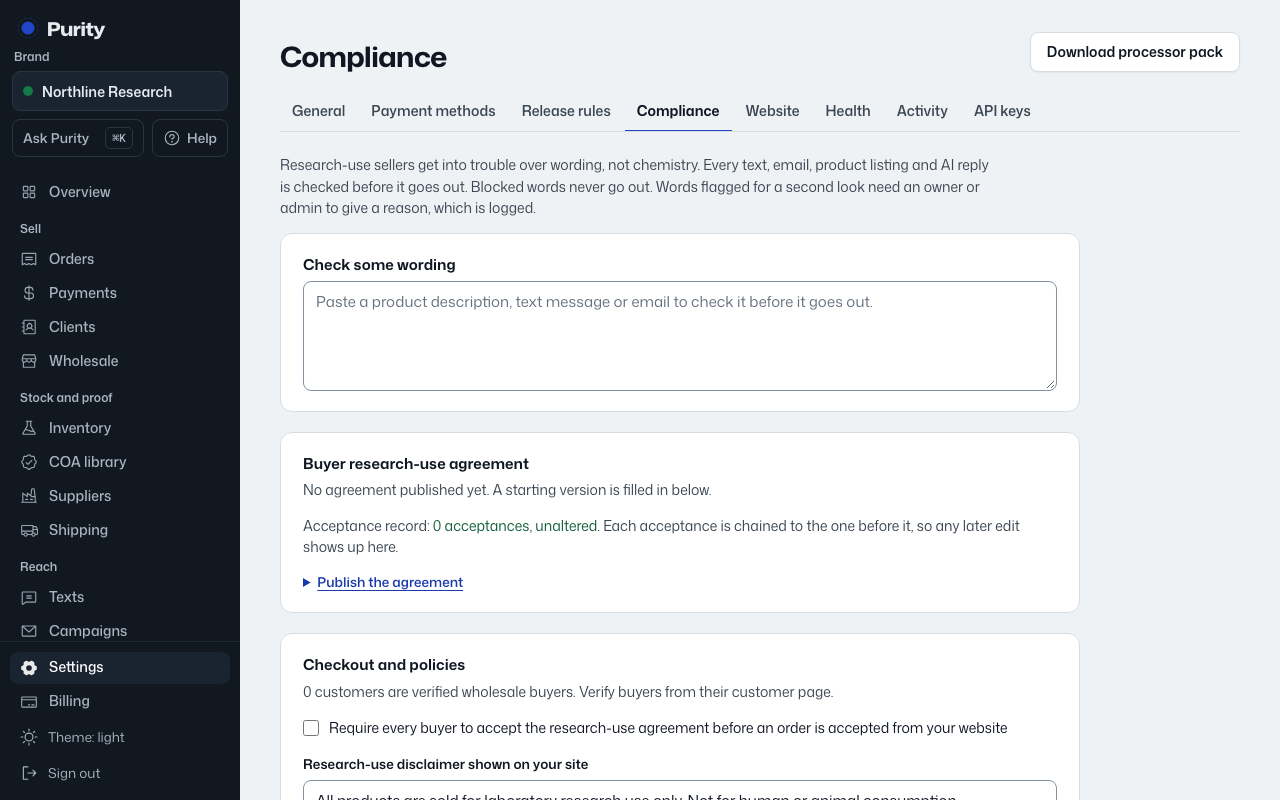Viewport: 1280px width, 800px height.
Task: Open the Northline Research brand selector
Action: point(120,91)
